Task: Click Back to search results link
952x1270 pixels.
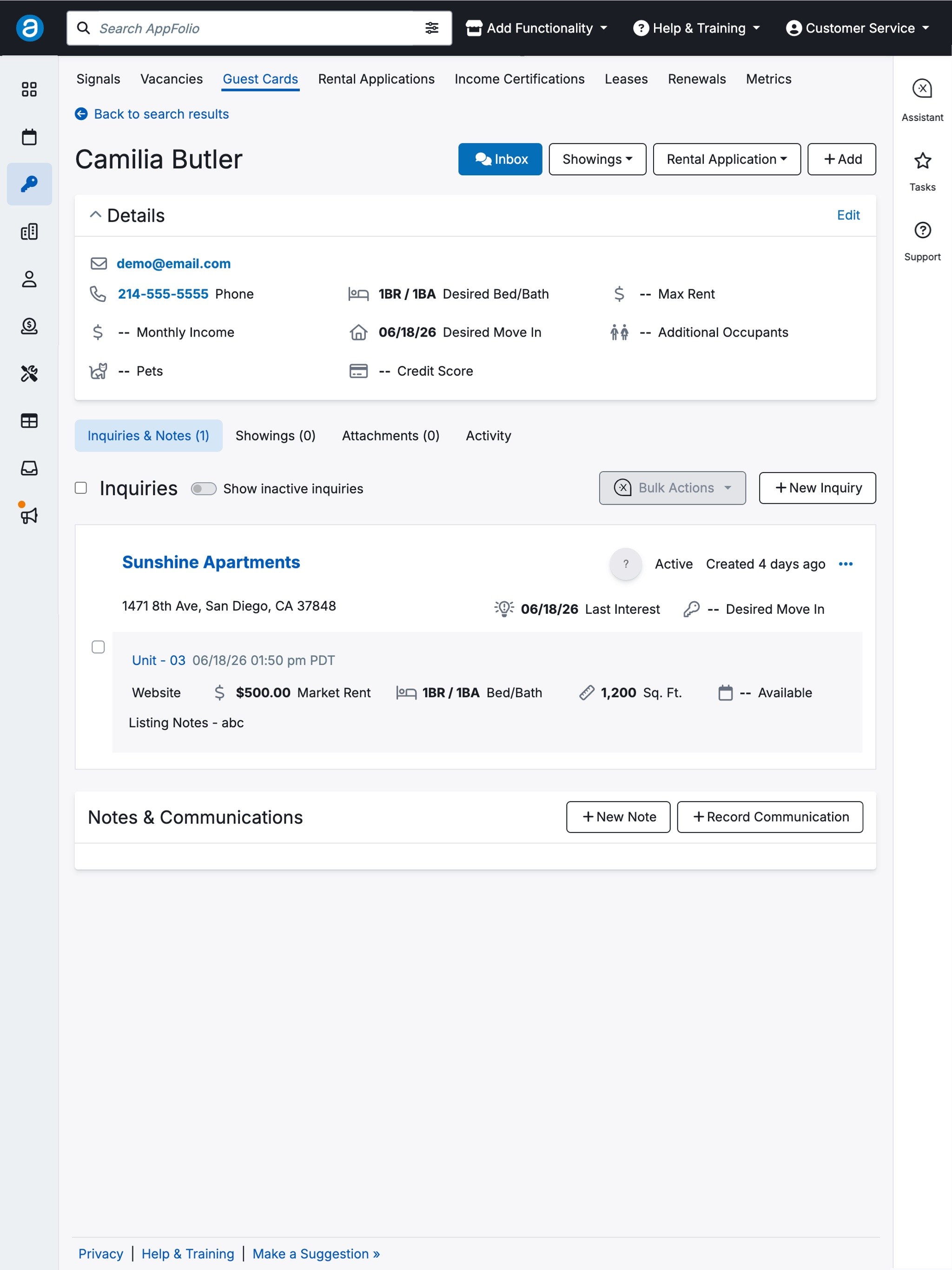Action: click(152, 114)
